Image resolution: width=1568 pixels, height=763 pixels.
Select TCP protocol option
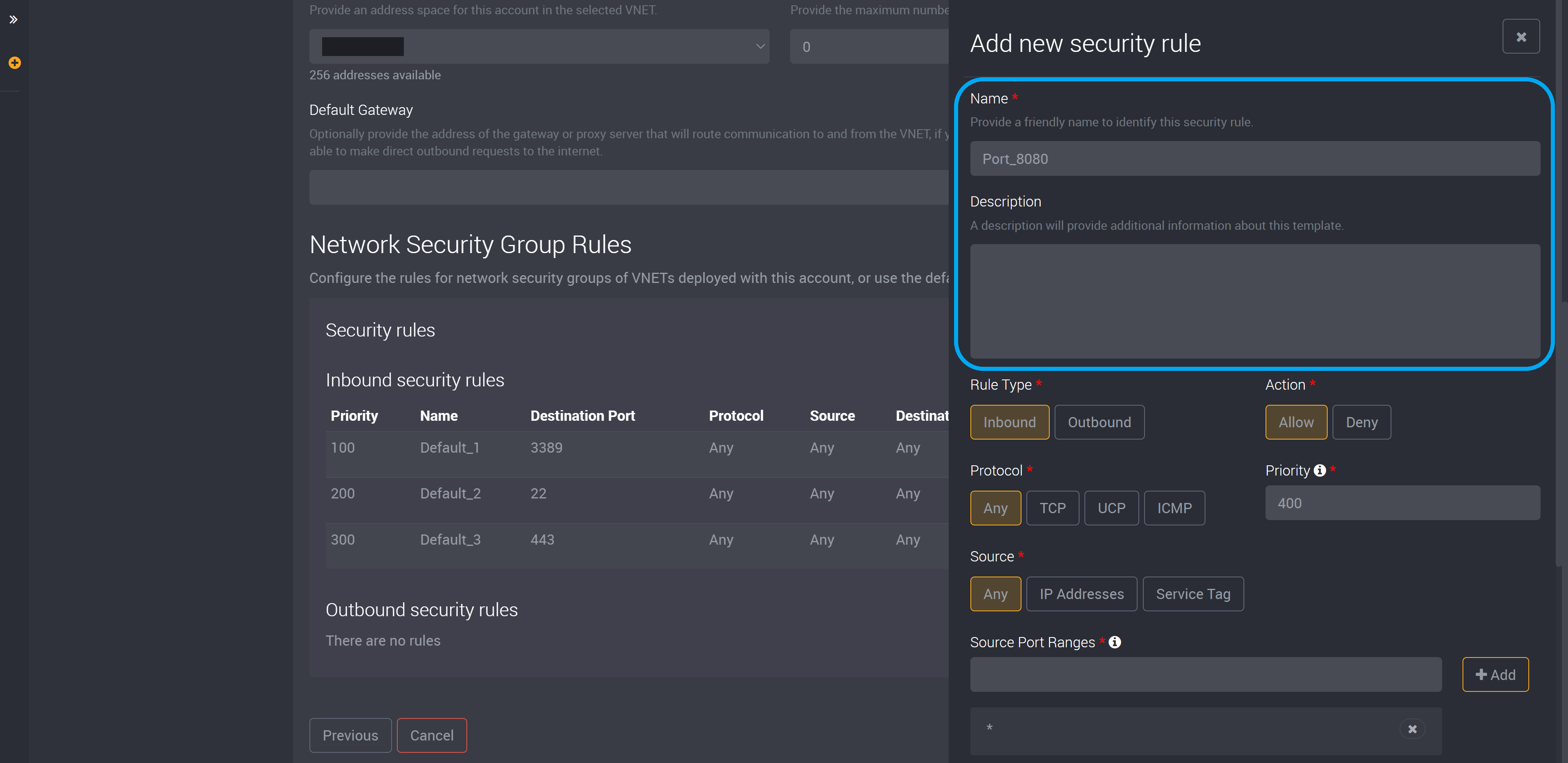point(1052,507)
